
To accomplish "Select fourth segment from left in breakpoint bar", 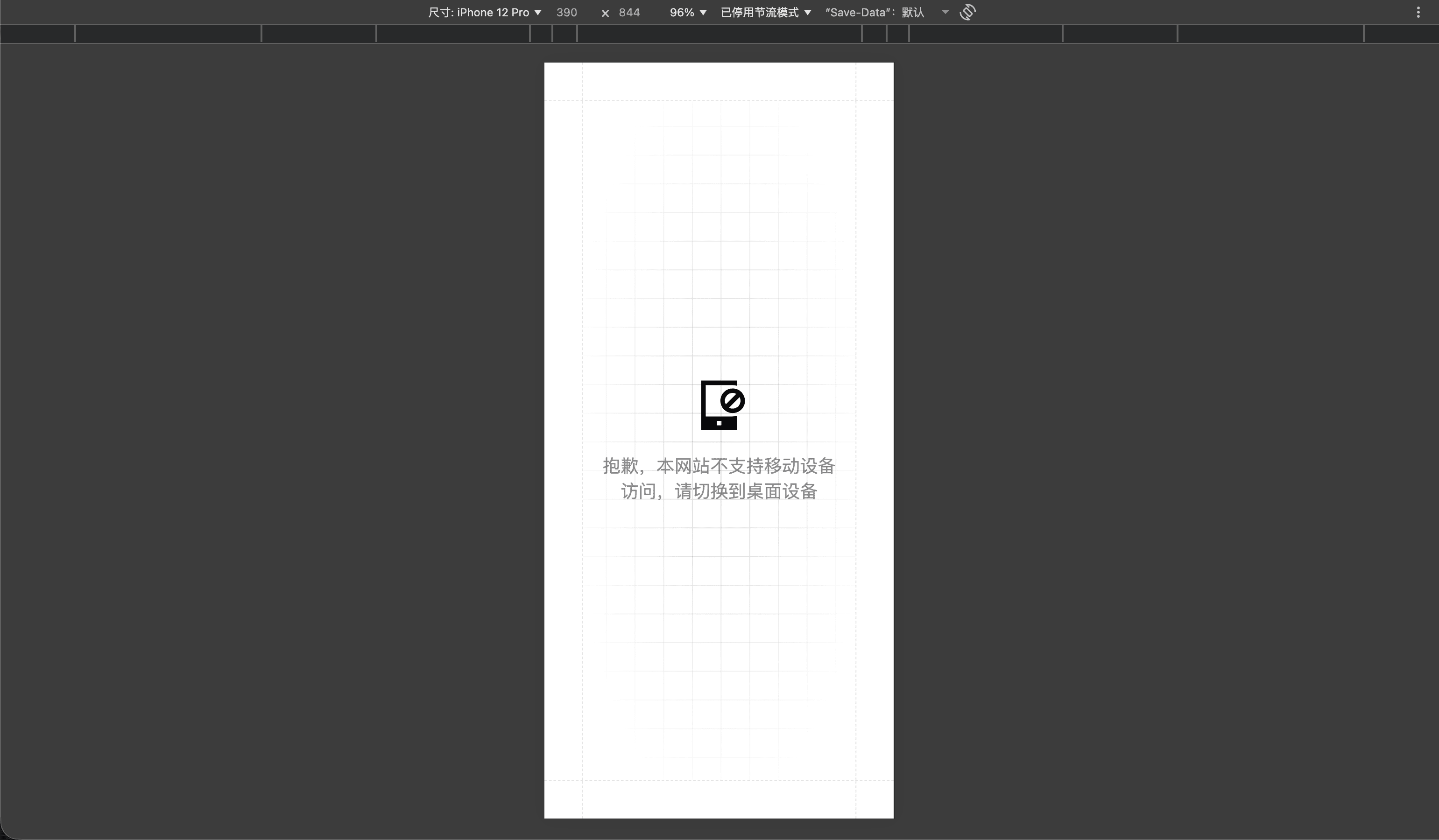I will click(x=453, y=34).
